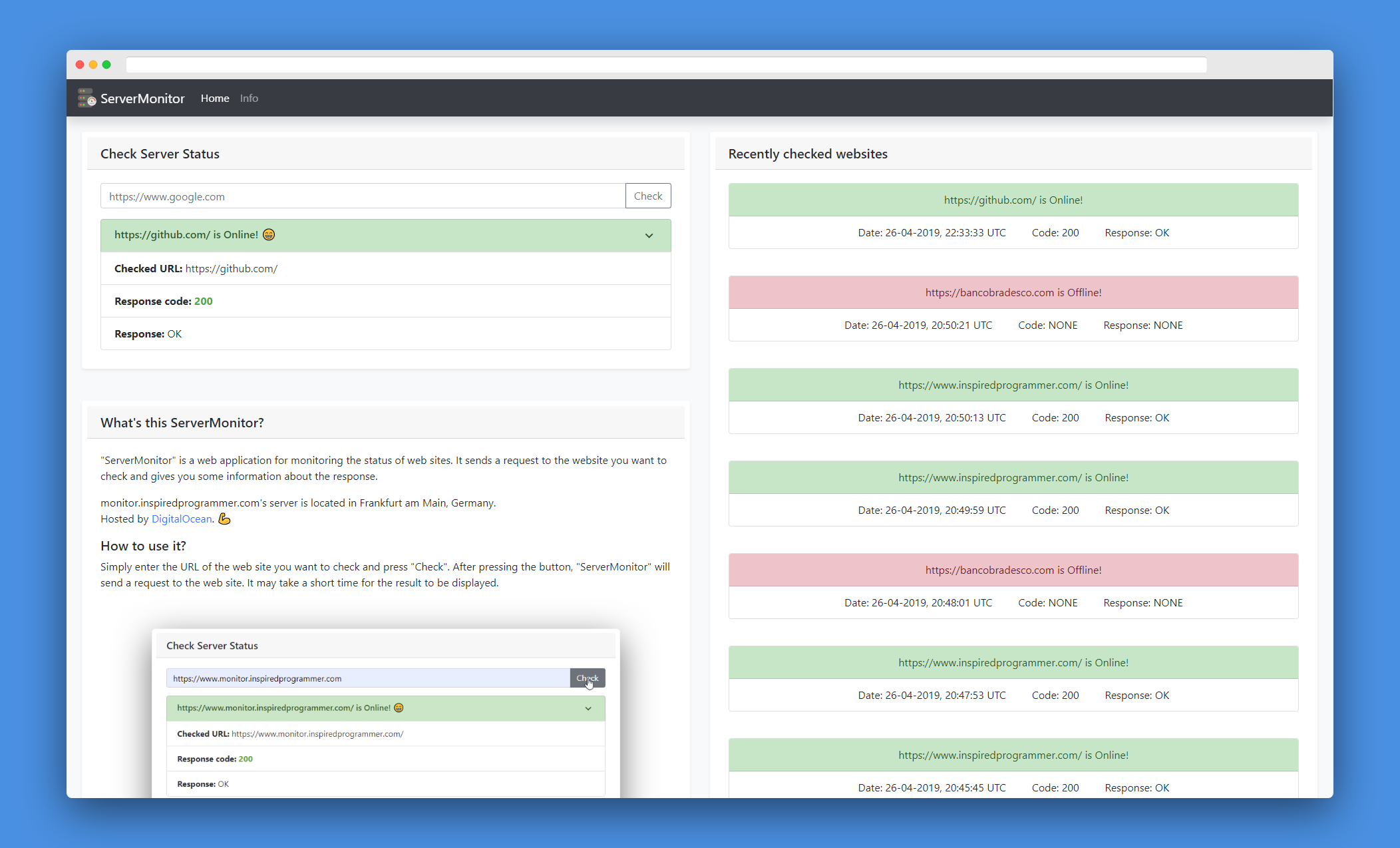Image resolution: width=1400 pixels, height=848 pixels.
Task: Toggle the embedded monitor result details
Action: pyautogui.click(x=590, y=707)
